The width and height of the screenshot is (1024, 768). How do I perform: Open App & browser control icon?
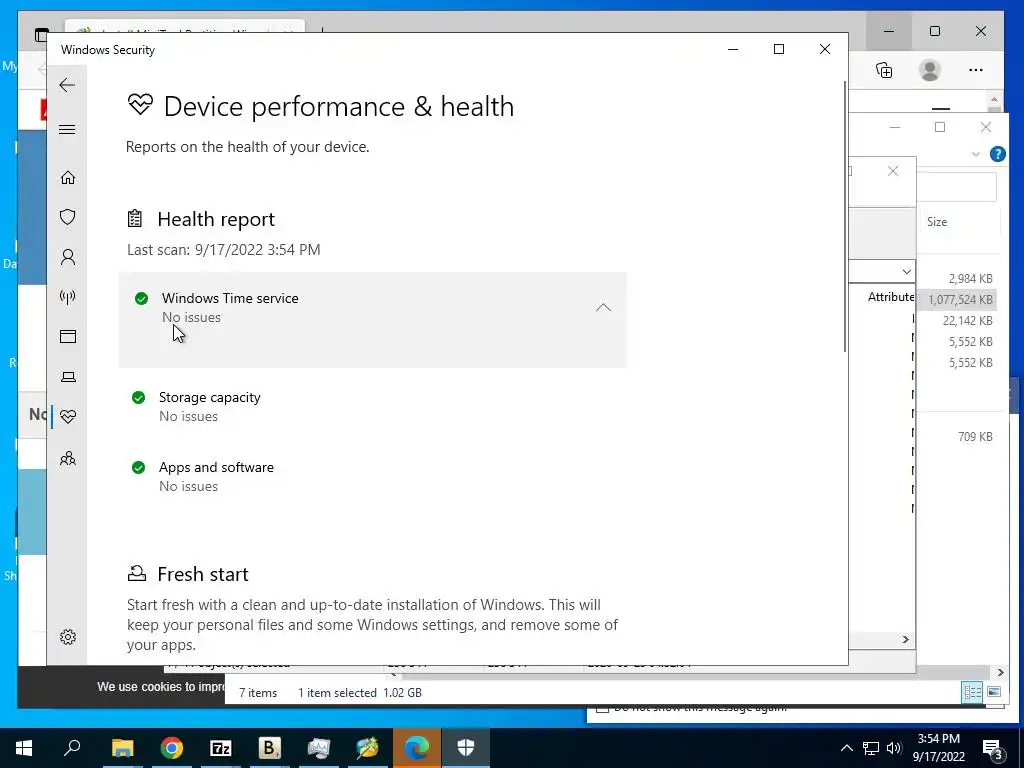click(67, 336)
